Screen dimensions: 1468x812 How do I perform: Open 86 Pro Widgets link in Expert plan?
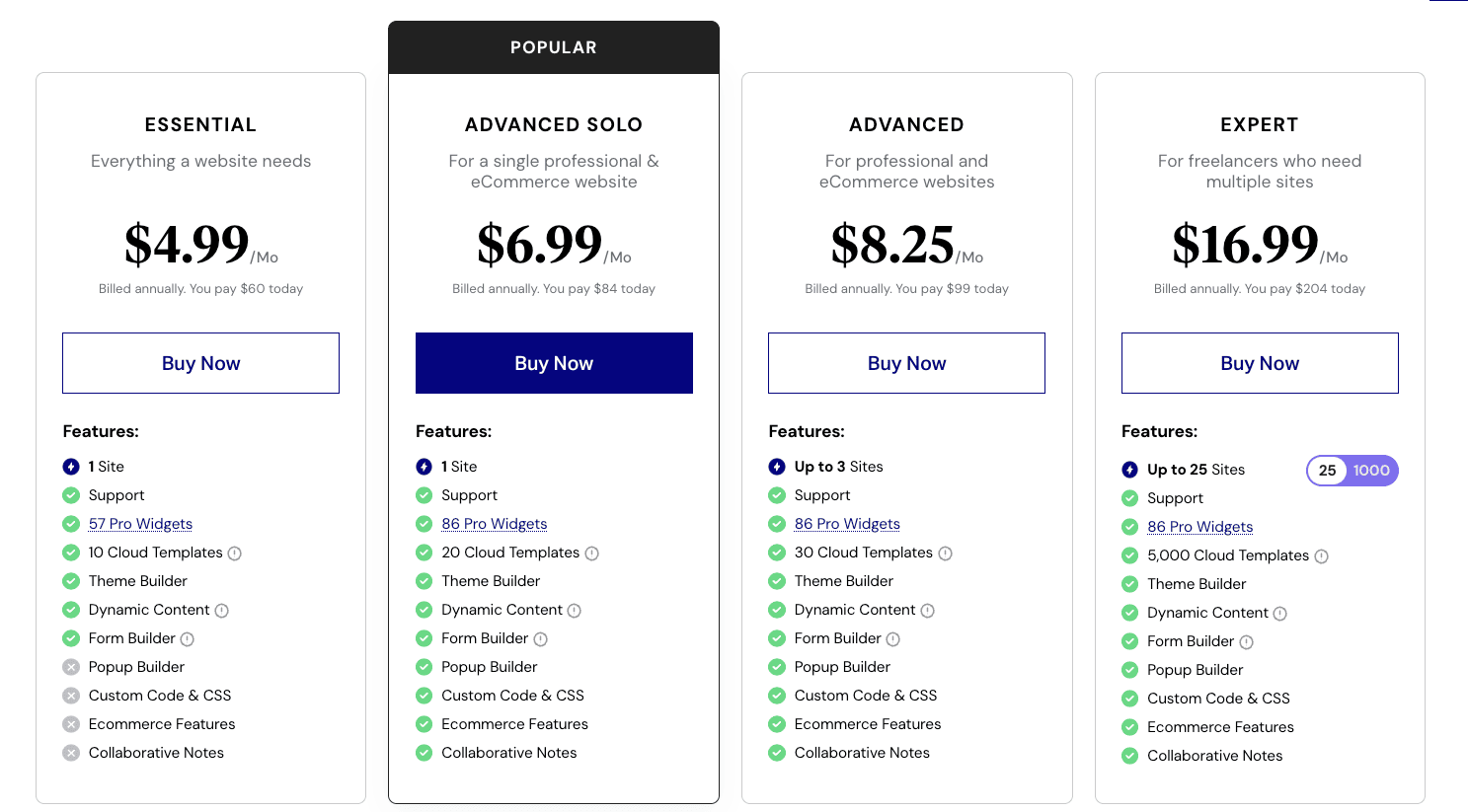[1199, 527]
